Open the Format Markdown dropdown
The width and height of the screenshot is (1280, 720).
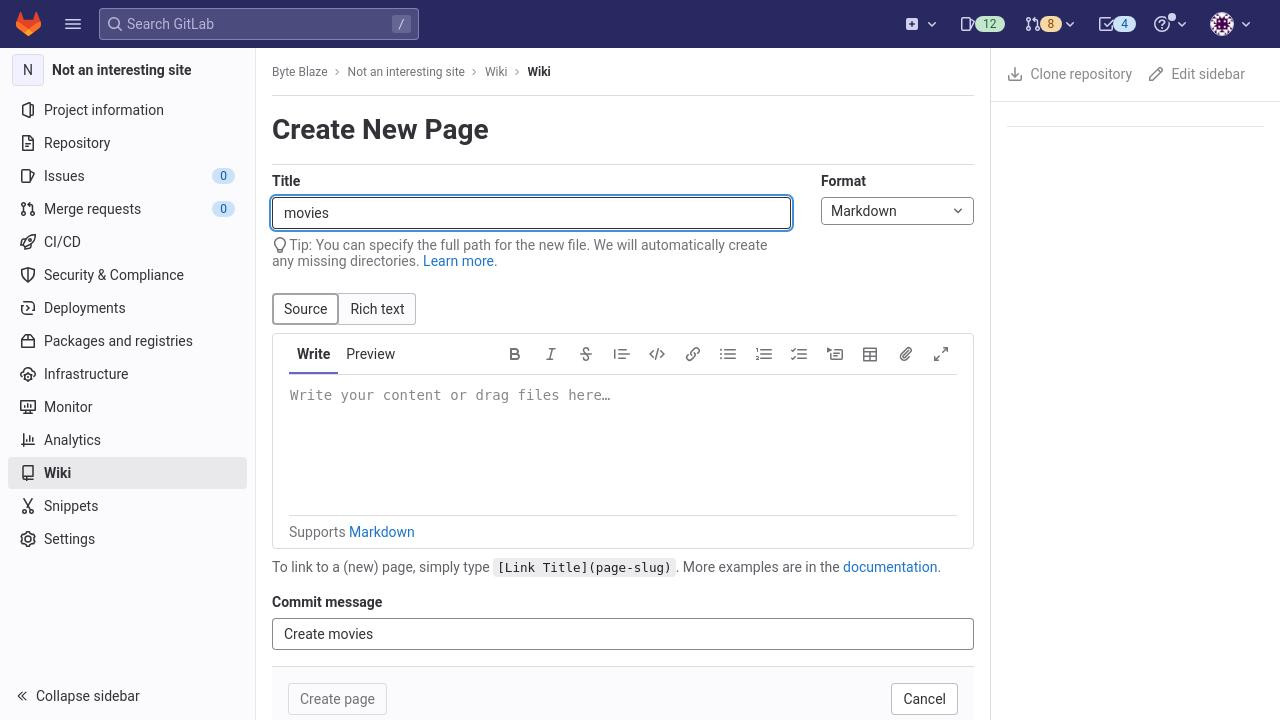point(897,211)
